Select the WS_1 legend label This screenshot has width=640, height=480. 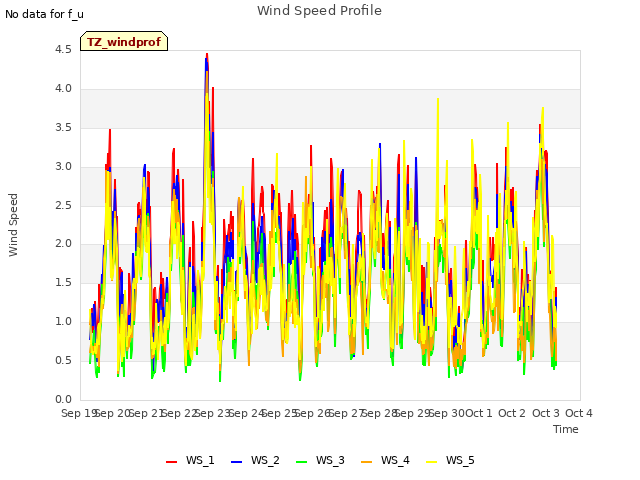[x=200, y=460]
